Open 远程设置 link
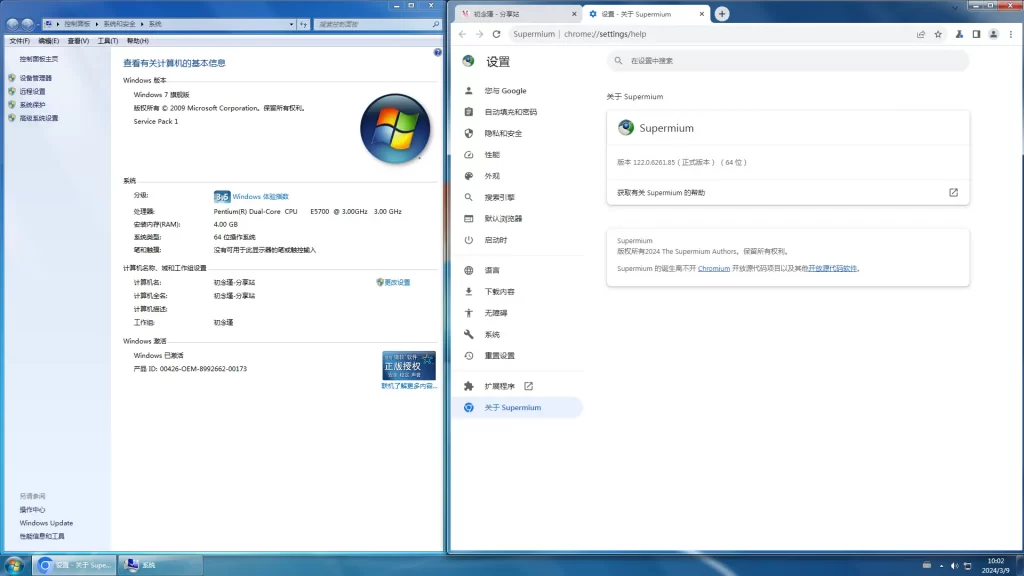Image resolution: width=1024 pixels, height=576 pixels. [32, 91]
